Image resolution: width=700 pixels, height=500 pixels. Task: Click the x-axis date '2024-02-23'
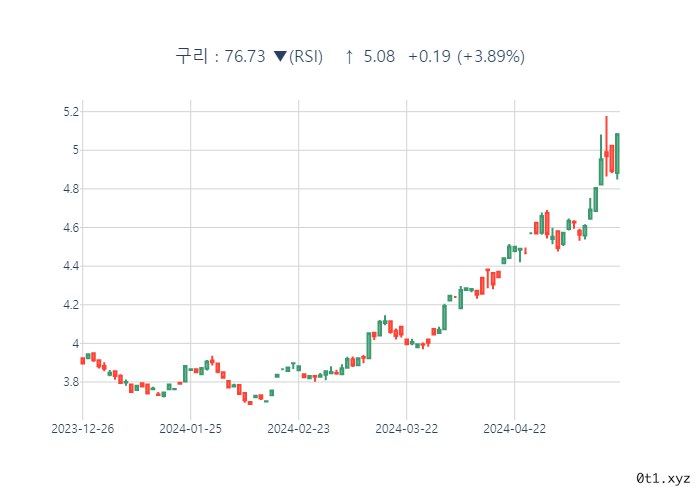tap(299, 429)
